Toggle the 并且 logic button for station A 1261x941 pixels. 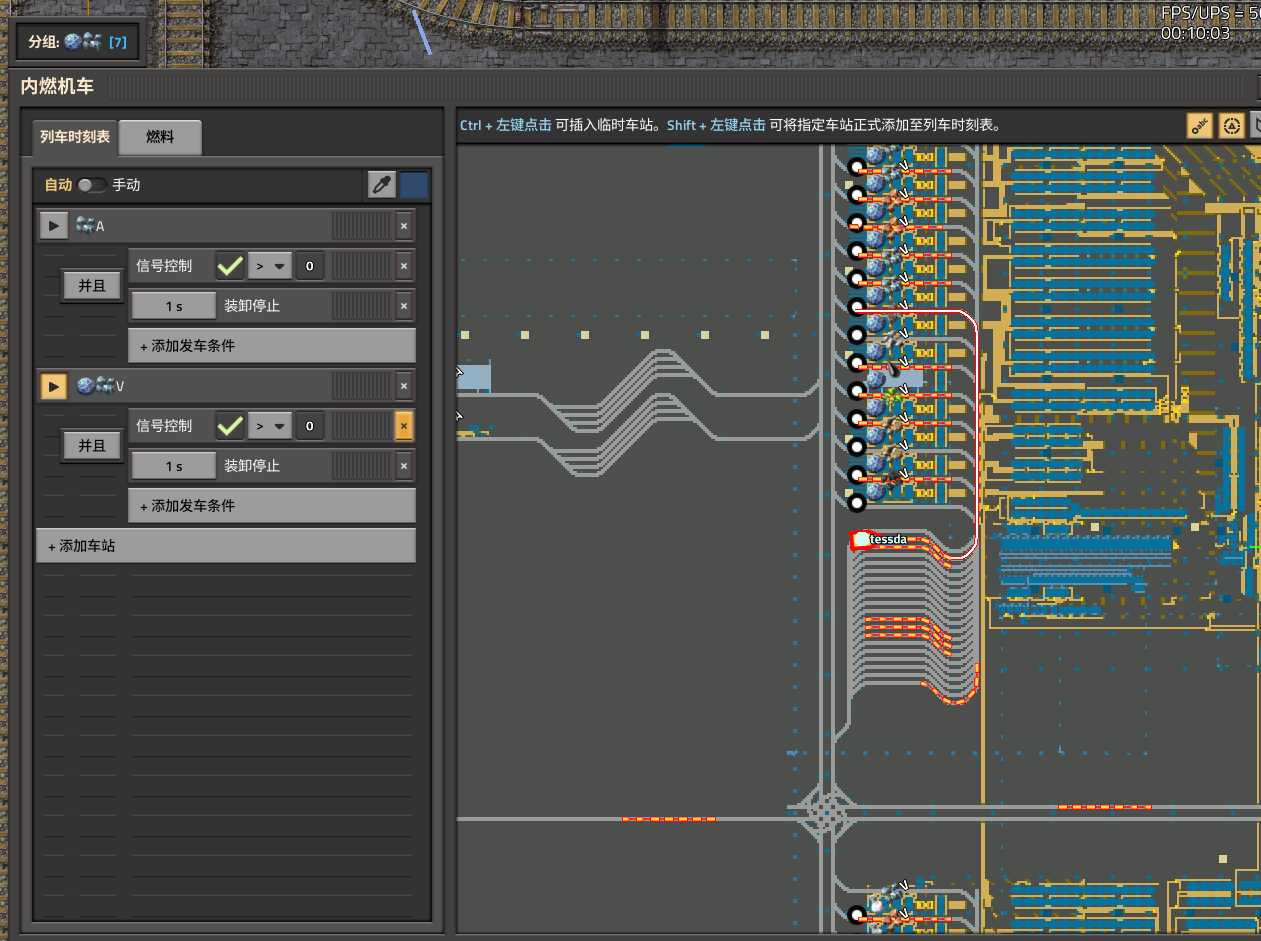pos(92,286)
